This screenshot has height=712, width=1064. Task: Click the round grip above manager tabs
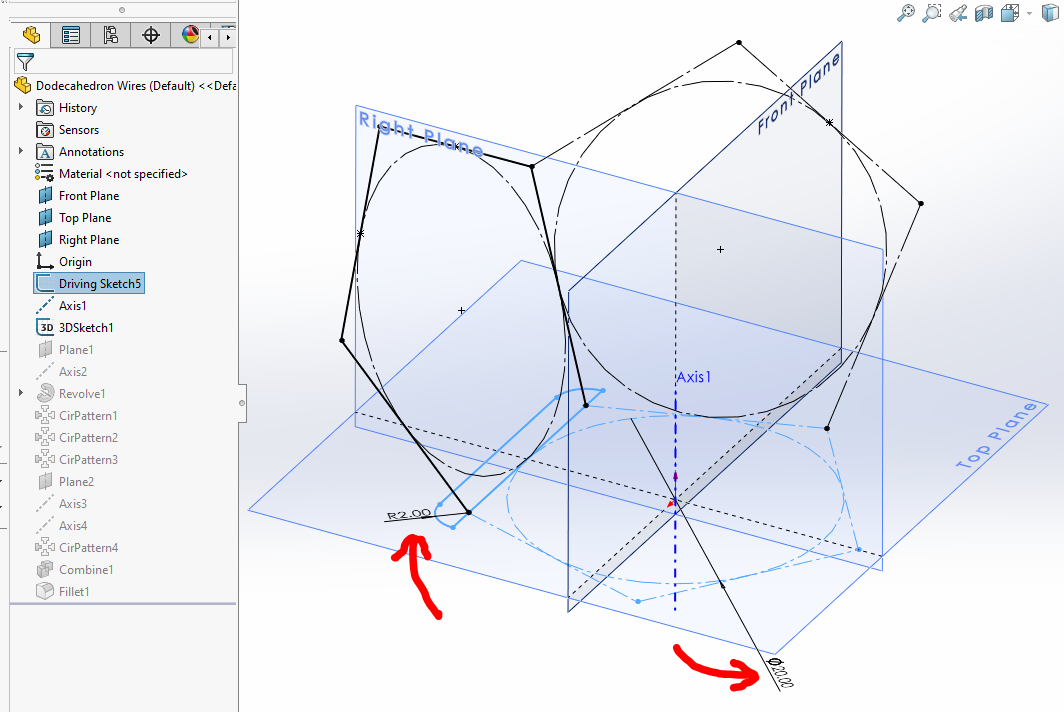(x=121, y=10)
